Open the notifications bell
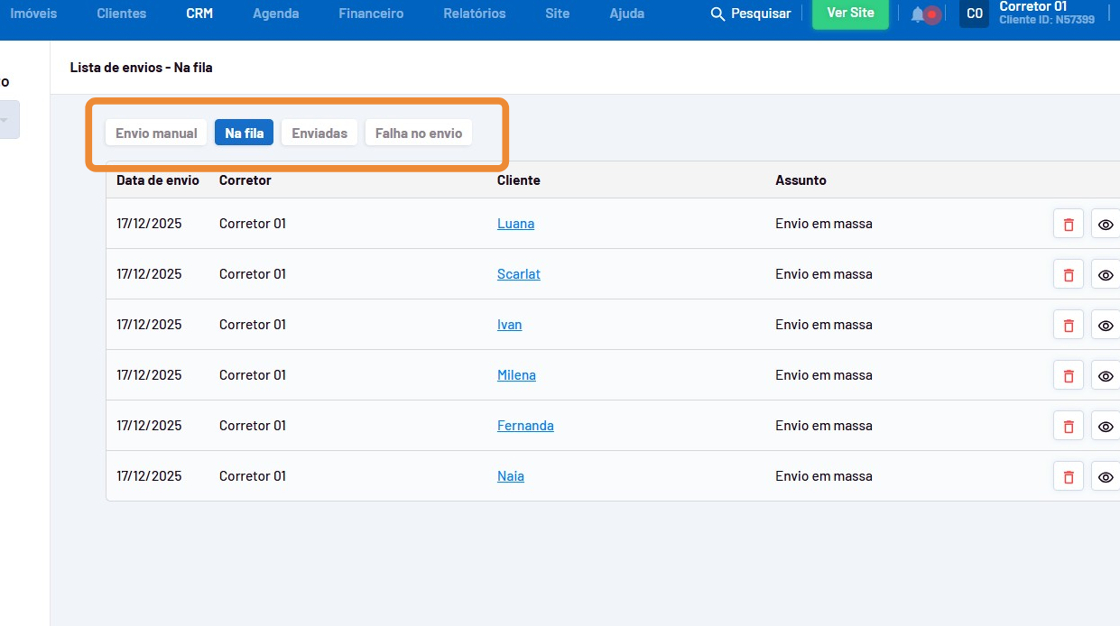The width and height of the screenshot is (1120, 626). point(918,14)
